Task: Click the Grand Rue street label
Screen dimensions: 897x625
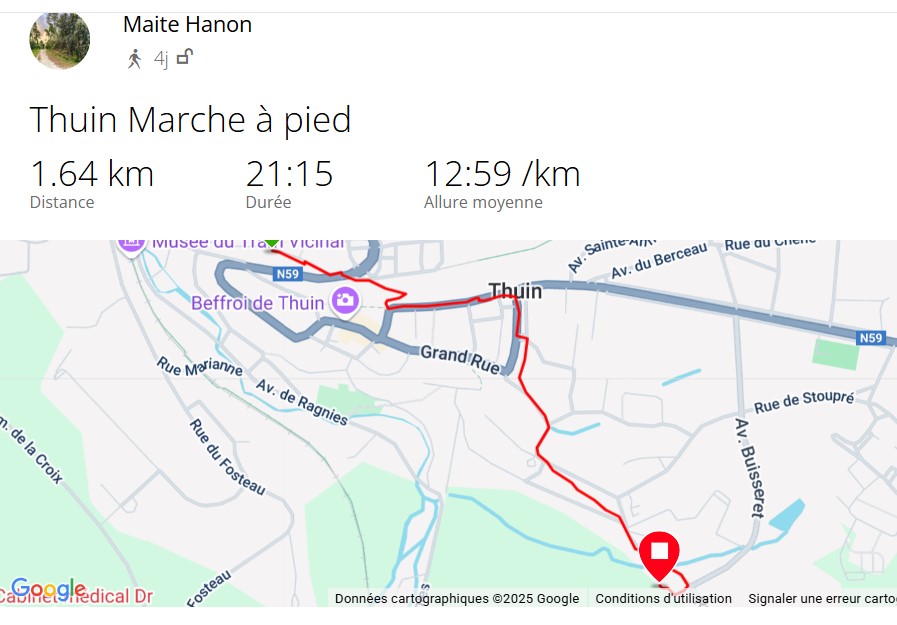Action: tap(461, 359)
